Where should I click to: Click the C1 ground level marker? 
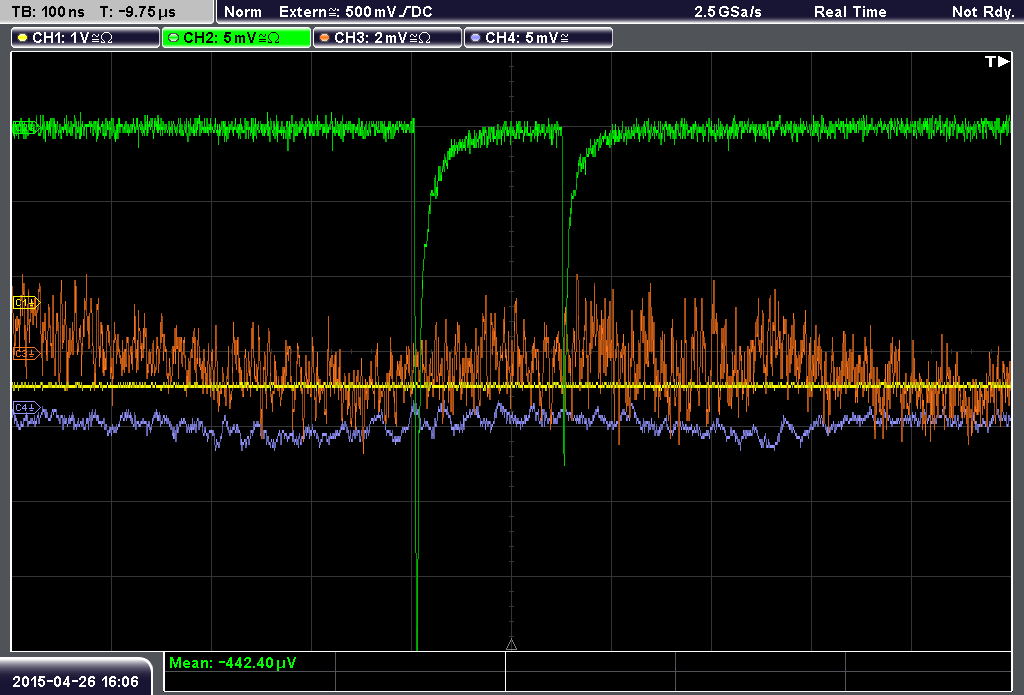tap(26, 302)
